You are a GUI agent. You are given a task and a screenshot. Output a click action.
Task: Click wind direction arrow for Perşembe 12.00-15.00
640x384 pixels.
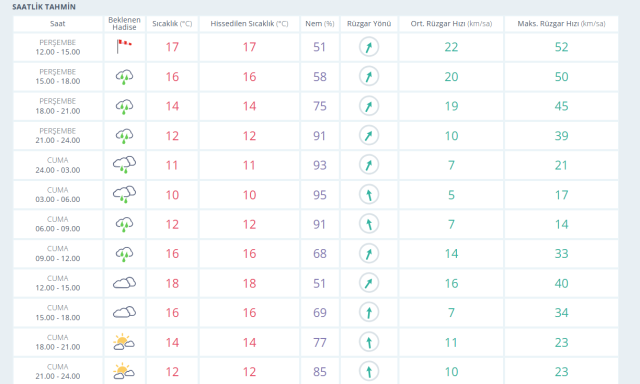[x=369, y=47]
